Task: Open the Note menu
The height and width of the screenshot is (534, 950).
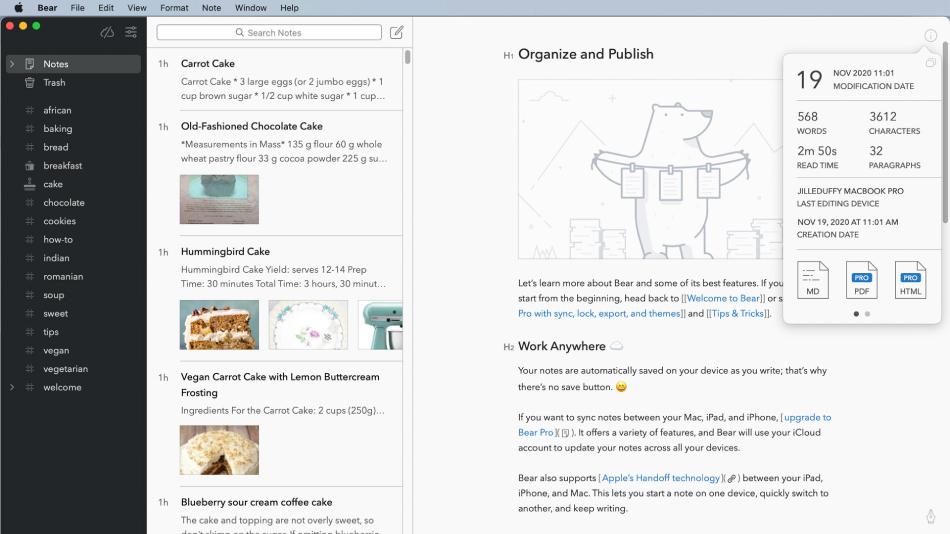Action: point(211,8)
